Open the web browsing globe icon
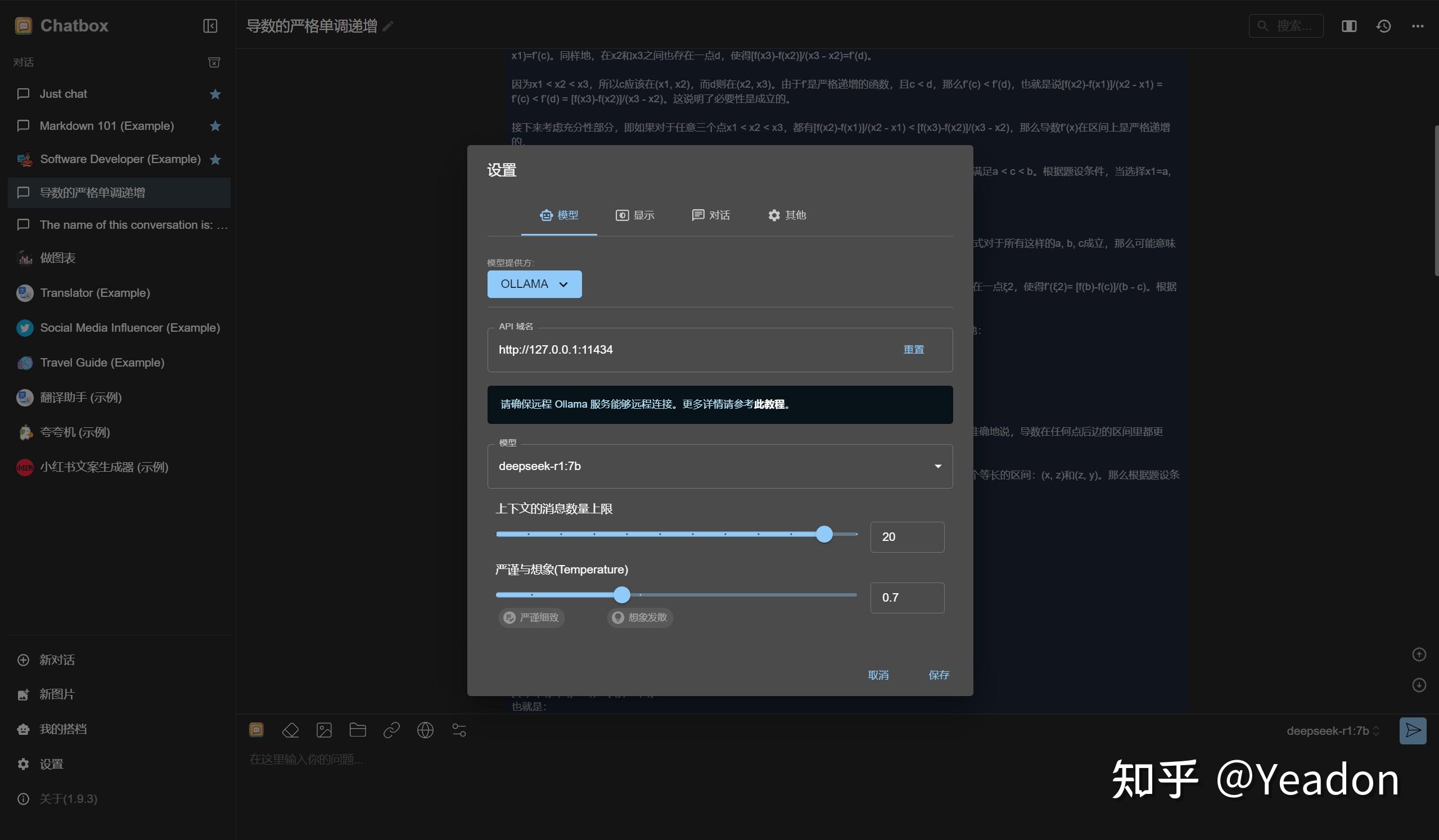The width and height of the screenshot is (1439, 840). coord(425,730)
